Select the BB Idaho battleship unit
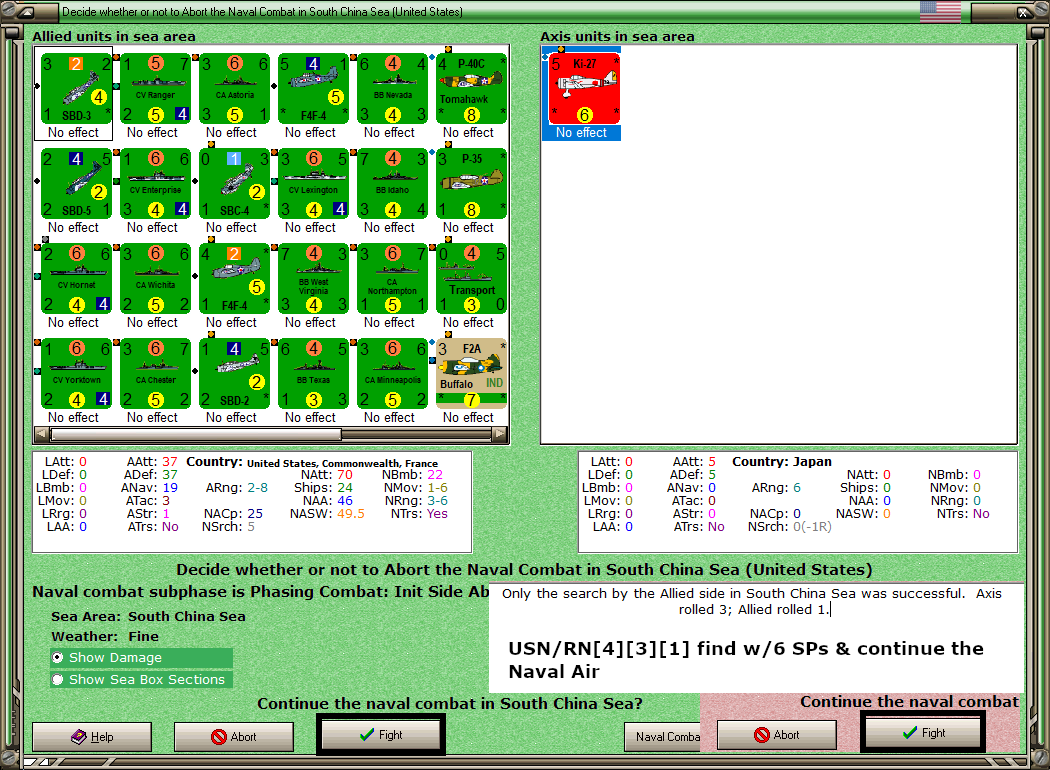The width and height of the screenshot is (1050, 770). (393, 184)
